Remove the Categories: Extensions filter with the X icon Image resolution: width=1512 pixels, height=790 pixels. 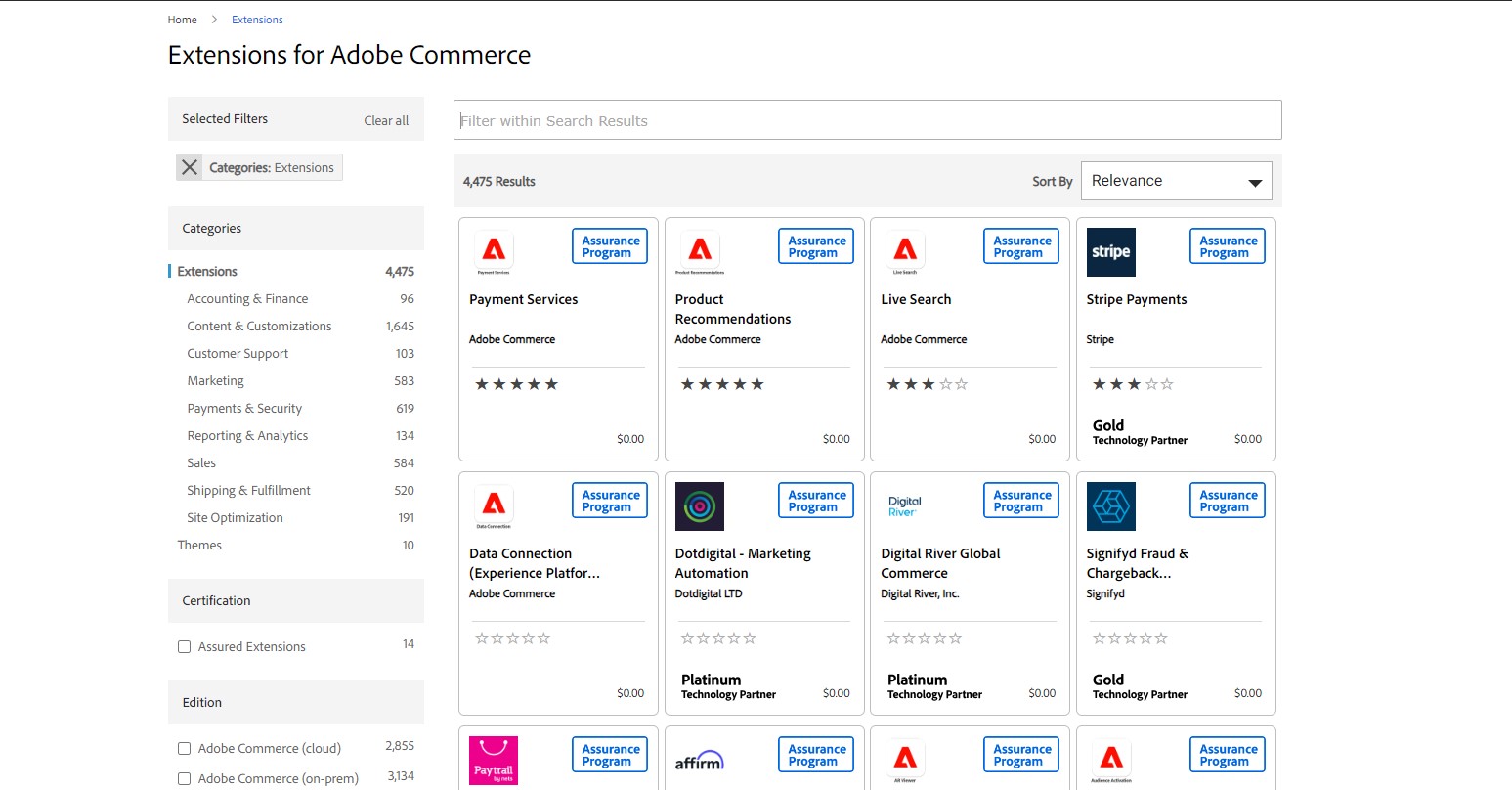pos(190,167)
